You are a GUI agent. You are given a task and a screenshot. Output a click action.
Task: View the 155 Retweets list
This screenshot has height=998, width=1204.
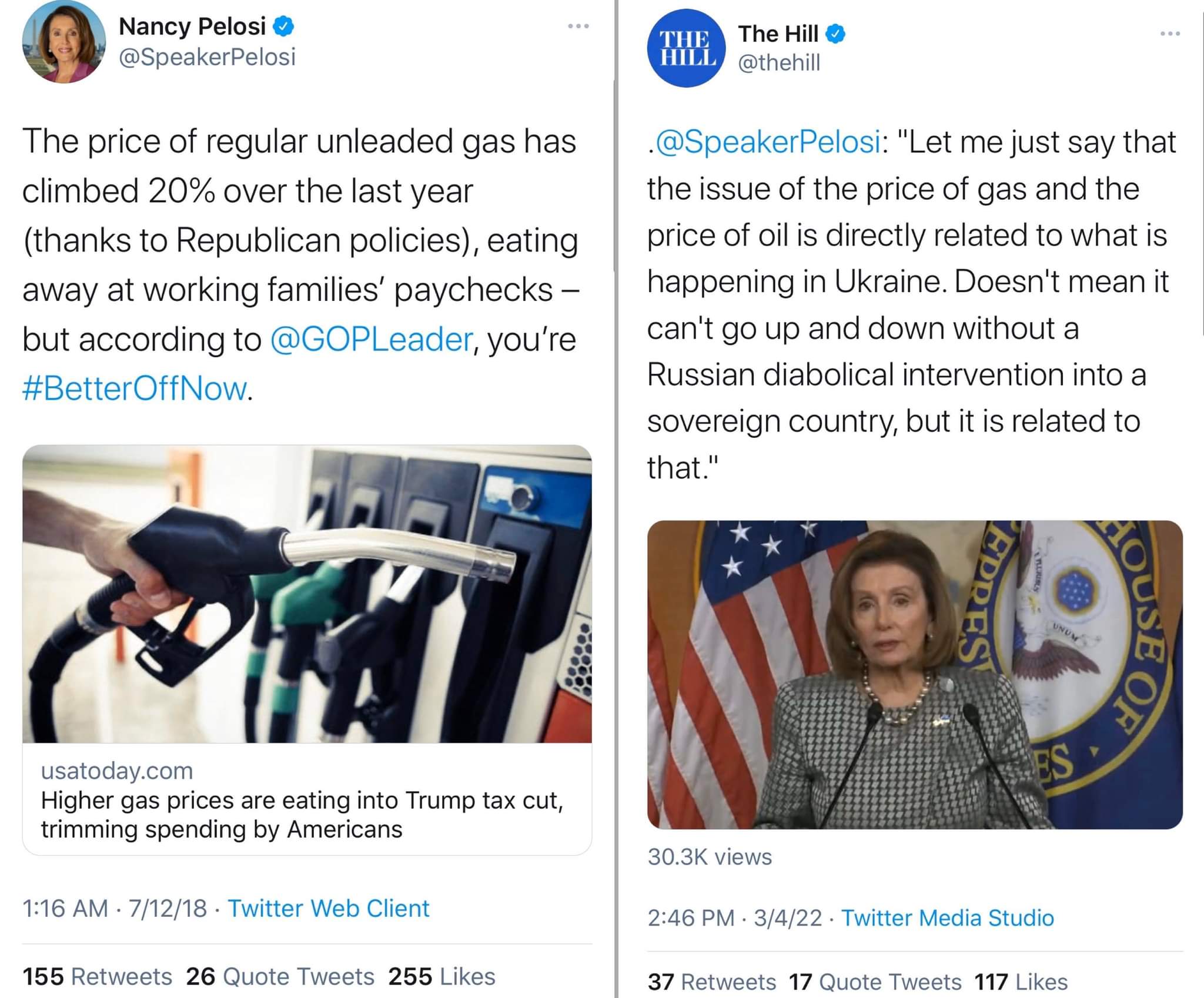pos(98,976)
